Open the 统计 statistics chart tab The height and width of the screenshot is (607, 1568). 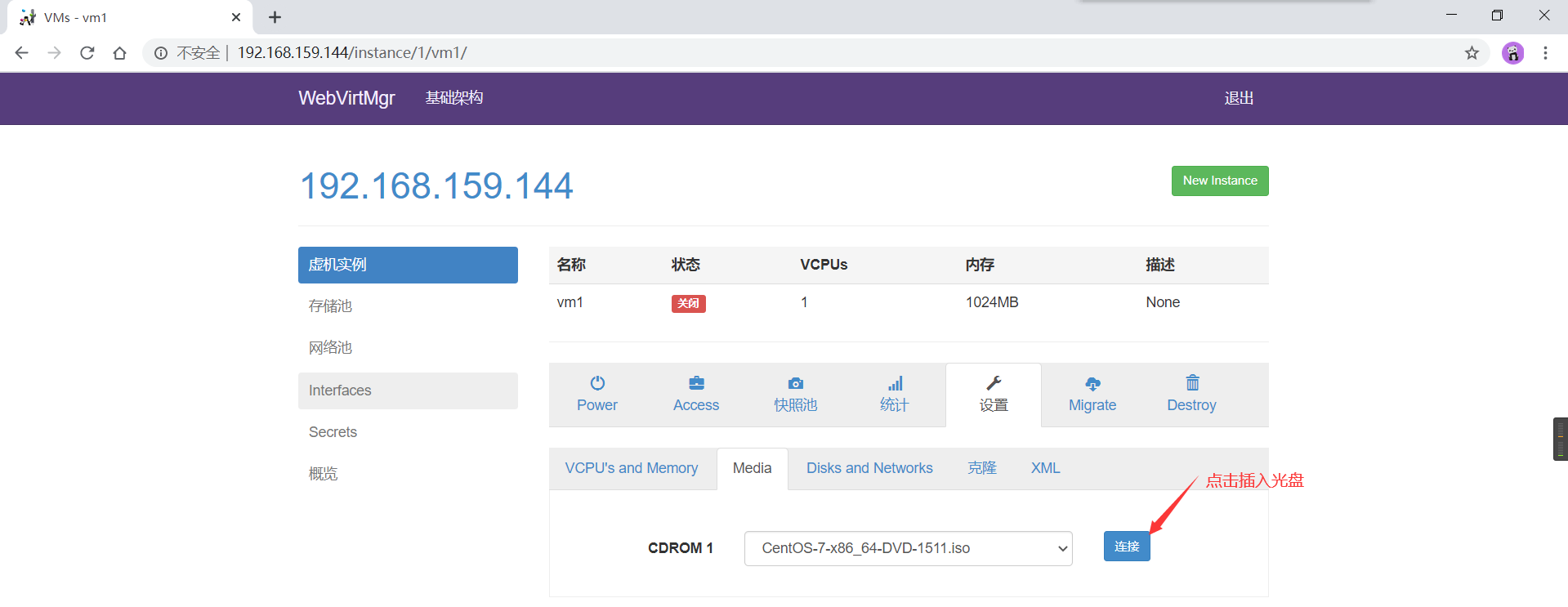[895, 395]
